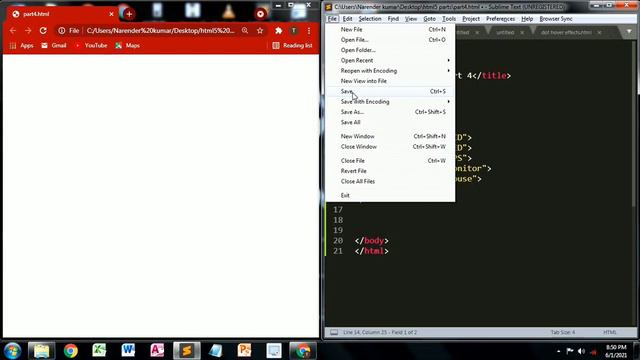
Task: Click the file info icon in address bar
Action: [62, 31]
